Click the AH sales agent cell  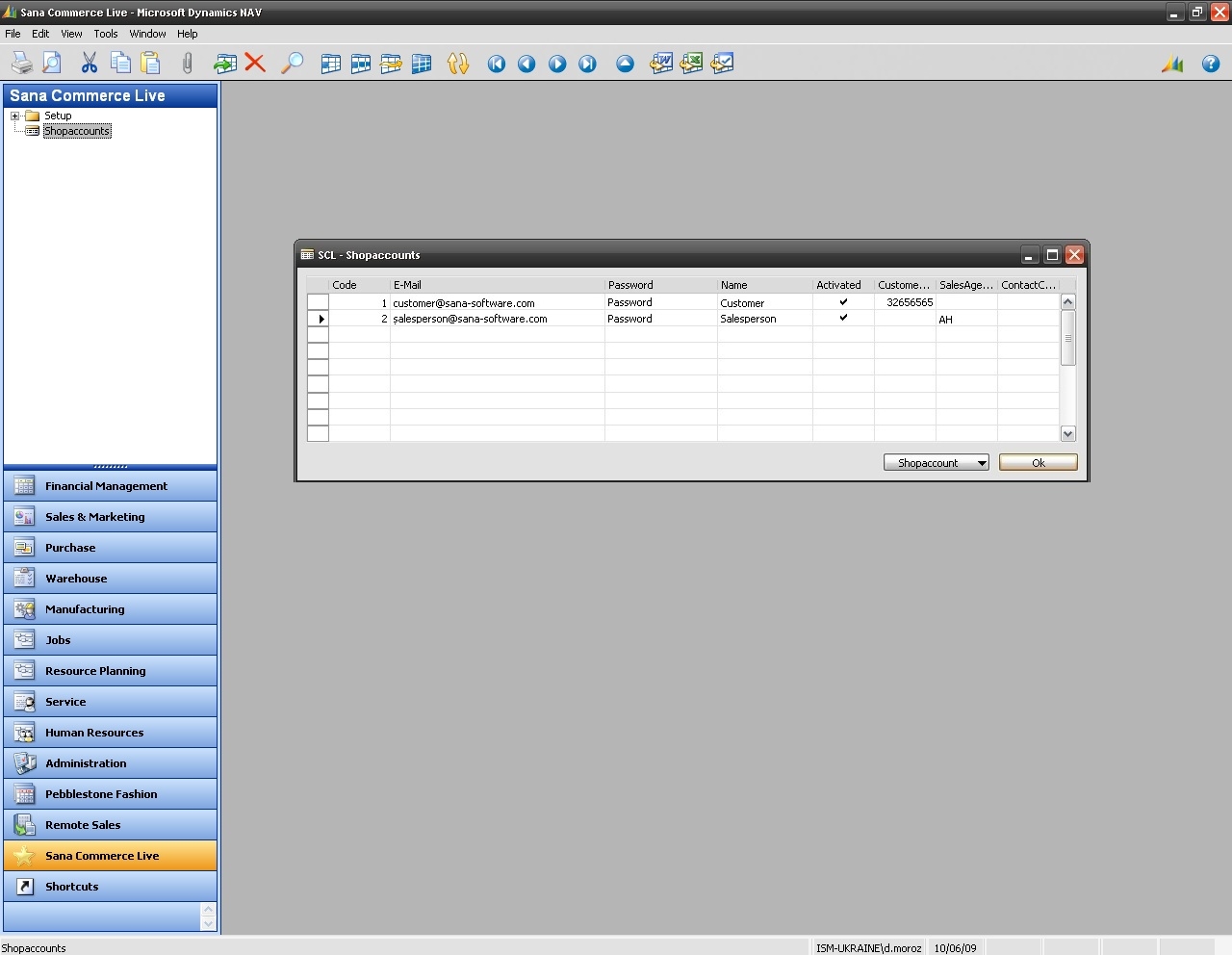[x=966, y=319]
